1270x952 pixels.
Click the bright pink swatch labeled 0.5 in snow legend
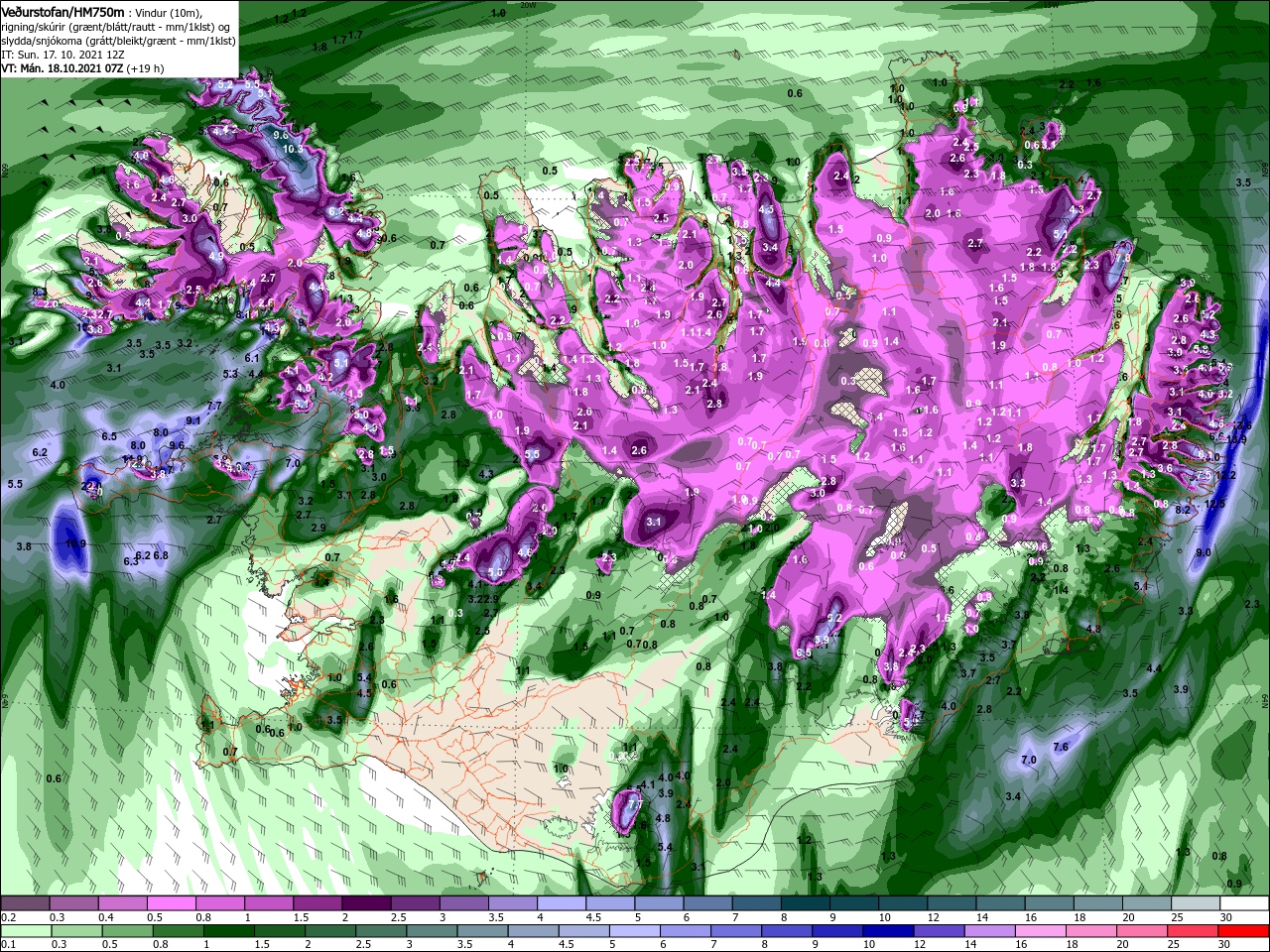click(x=173, y=903)
